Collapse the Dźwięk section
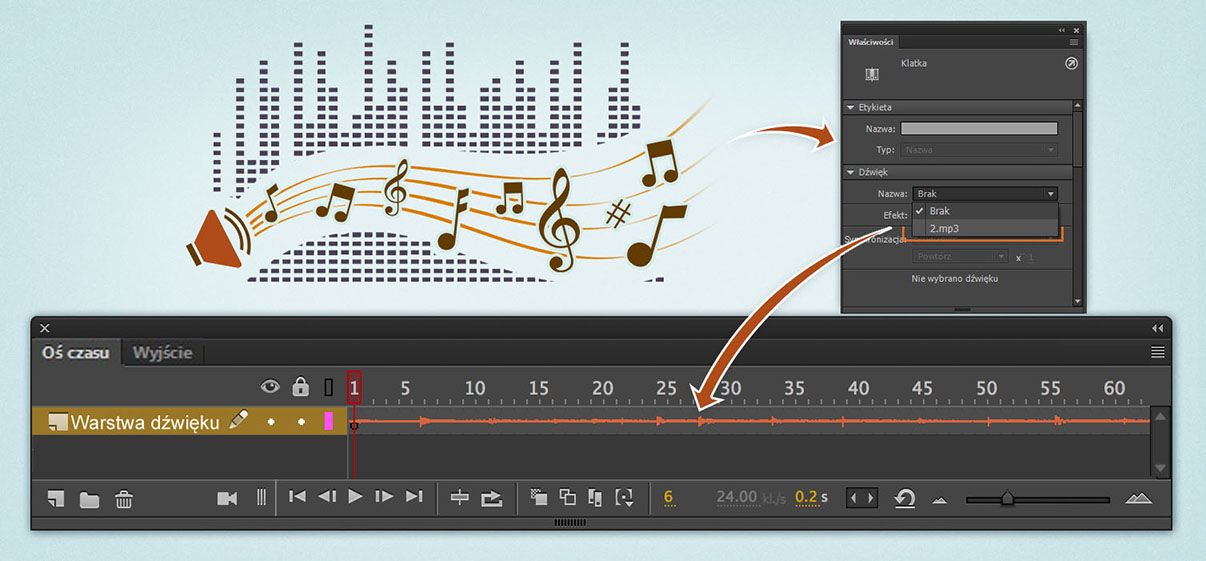The height and width of the screenshot is (561, 1206). pos(851,172)
